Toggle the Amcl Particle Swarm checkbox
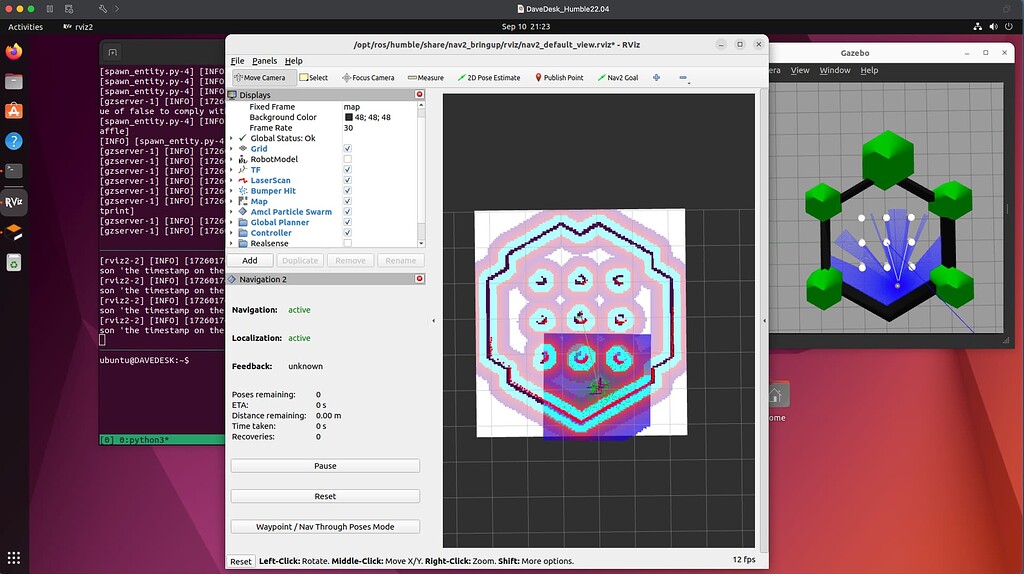1024x574 pixels. 347,212
